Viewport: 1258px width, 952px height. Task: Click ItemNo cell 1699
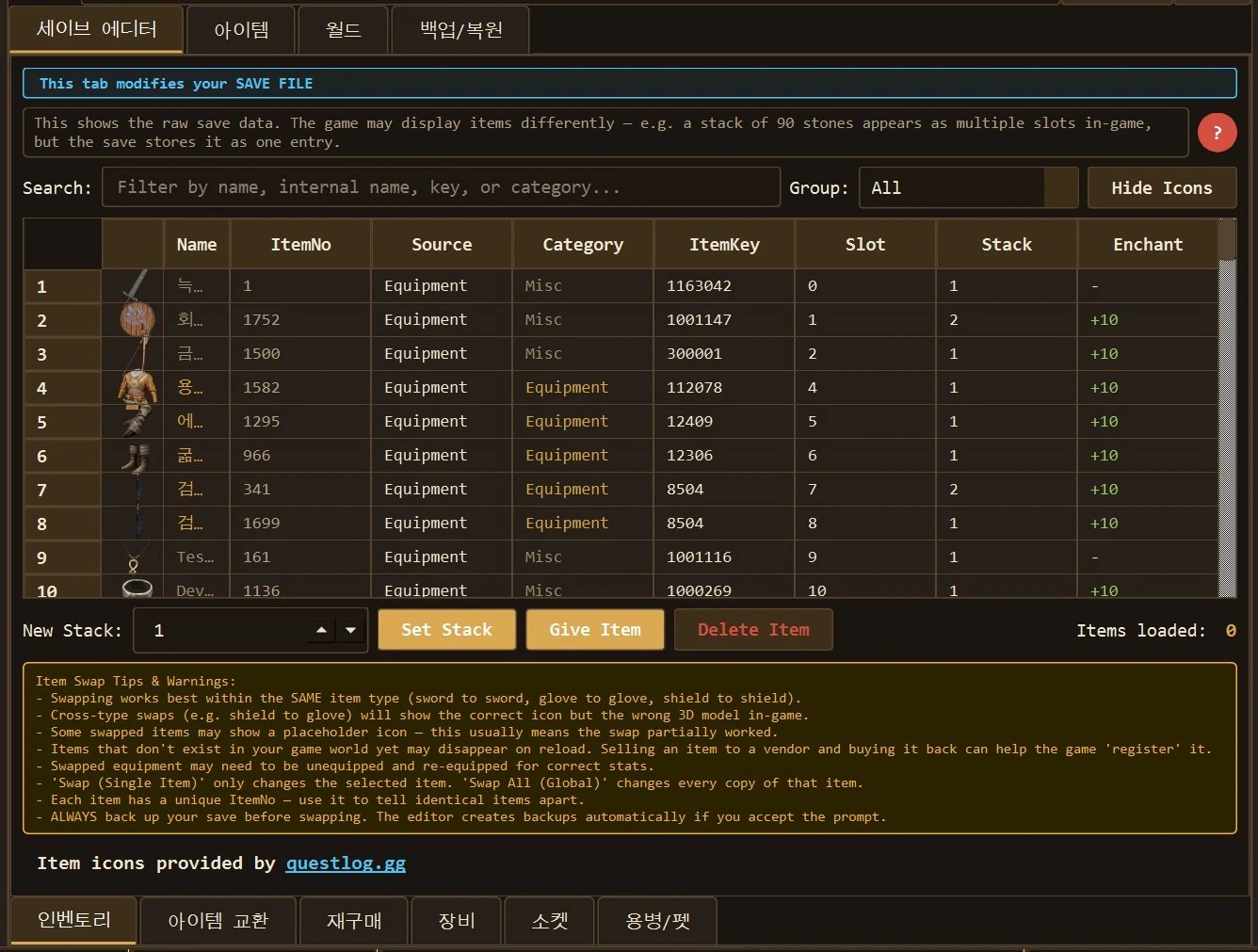(300, 524)
